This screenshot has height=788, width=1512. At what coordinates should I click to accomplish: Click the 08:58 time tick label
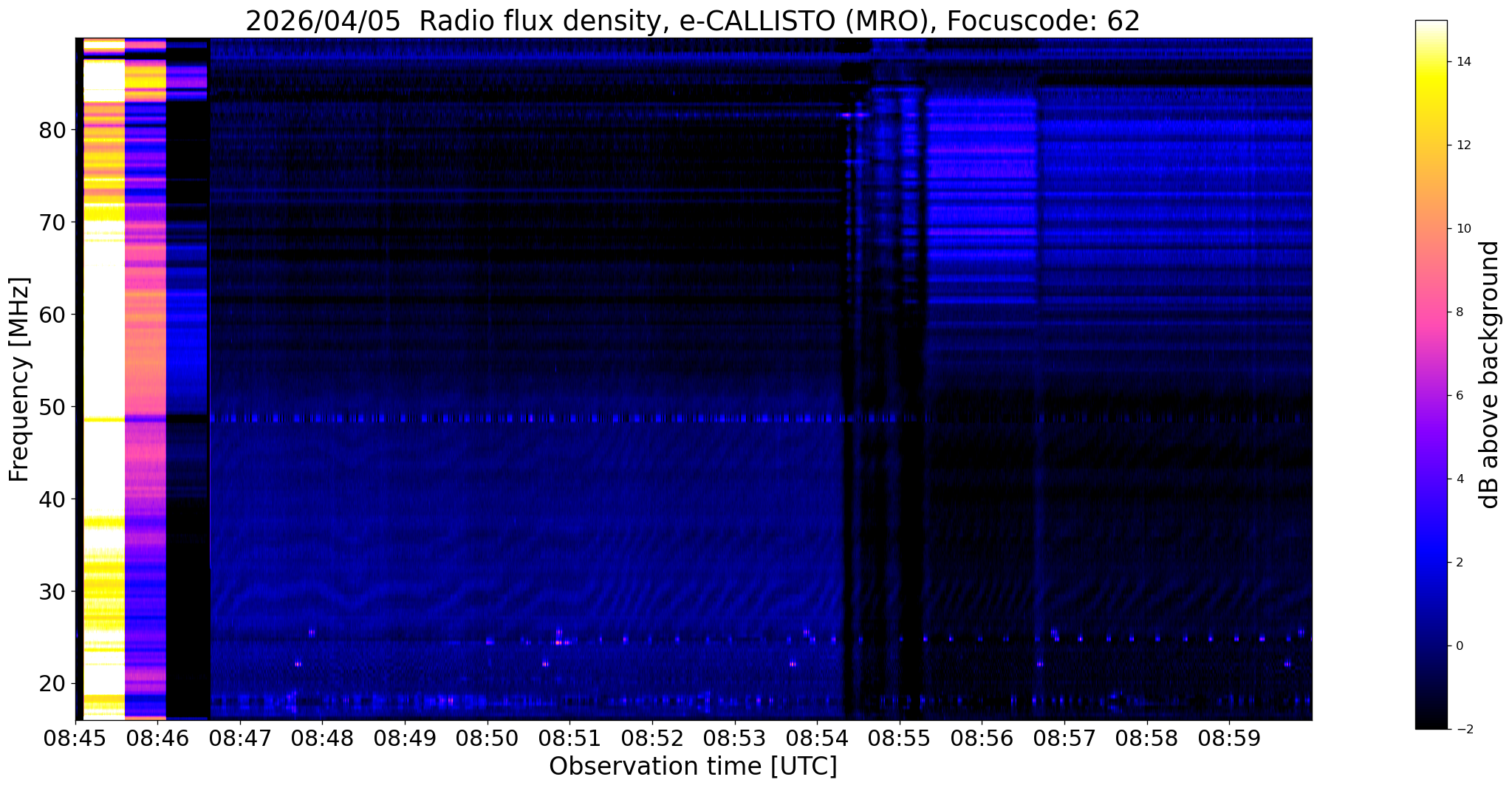[1147, 739]
